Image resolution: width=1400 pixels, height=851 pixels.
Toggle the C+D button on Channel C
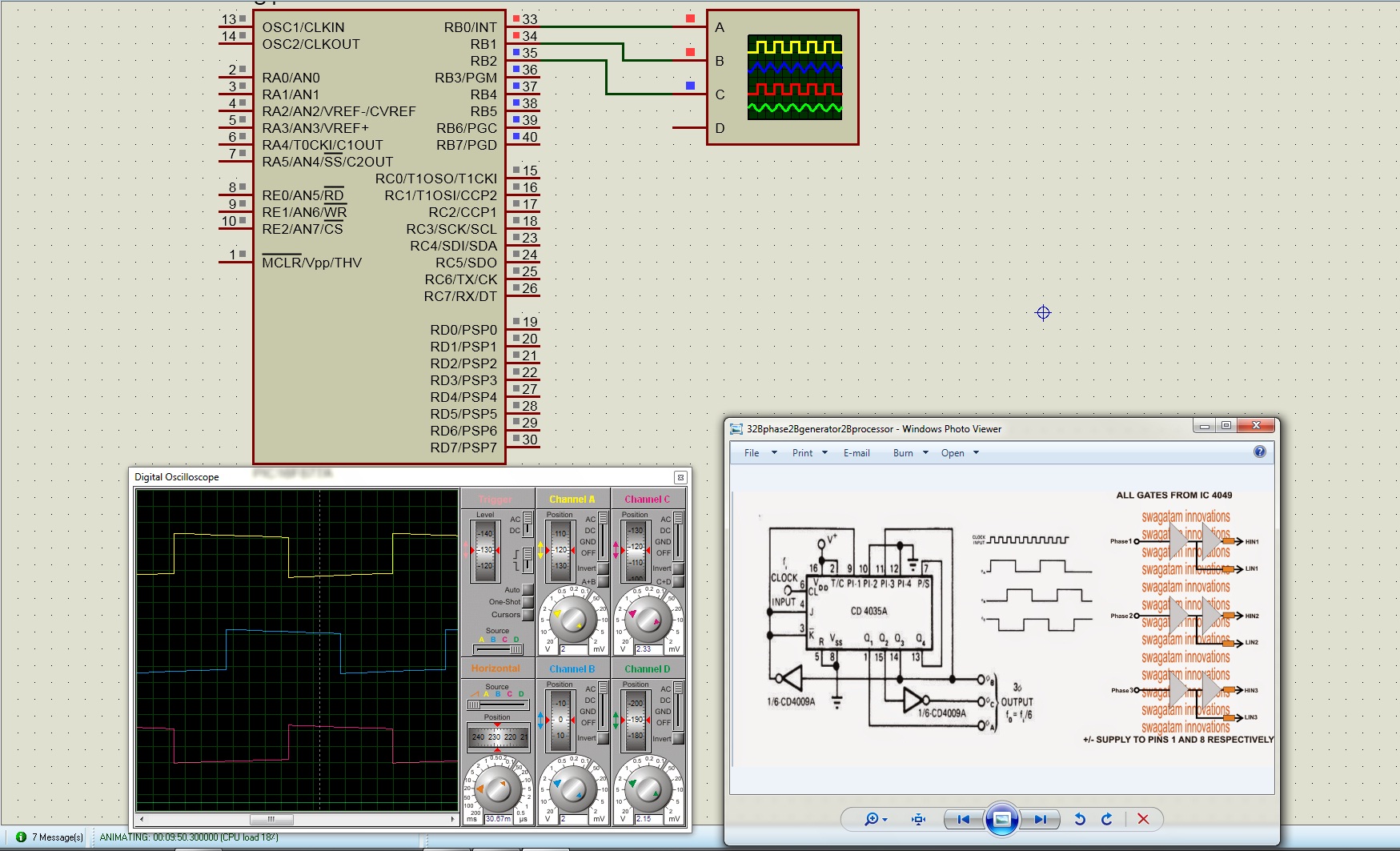[x=678, y=582]
